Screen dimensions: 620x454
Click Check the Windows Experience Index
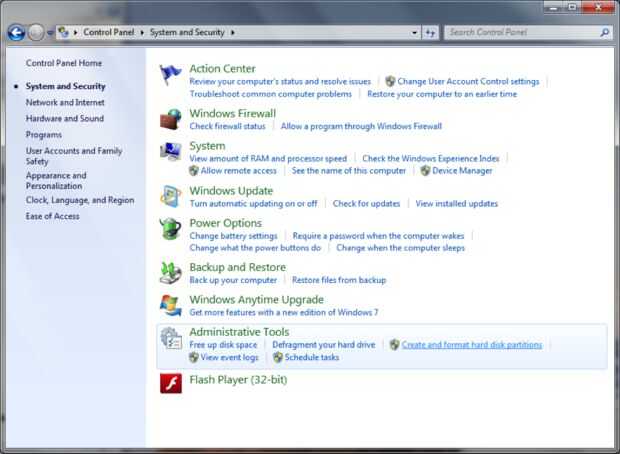click(431, 159)
